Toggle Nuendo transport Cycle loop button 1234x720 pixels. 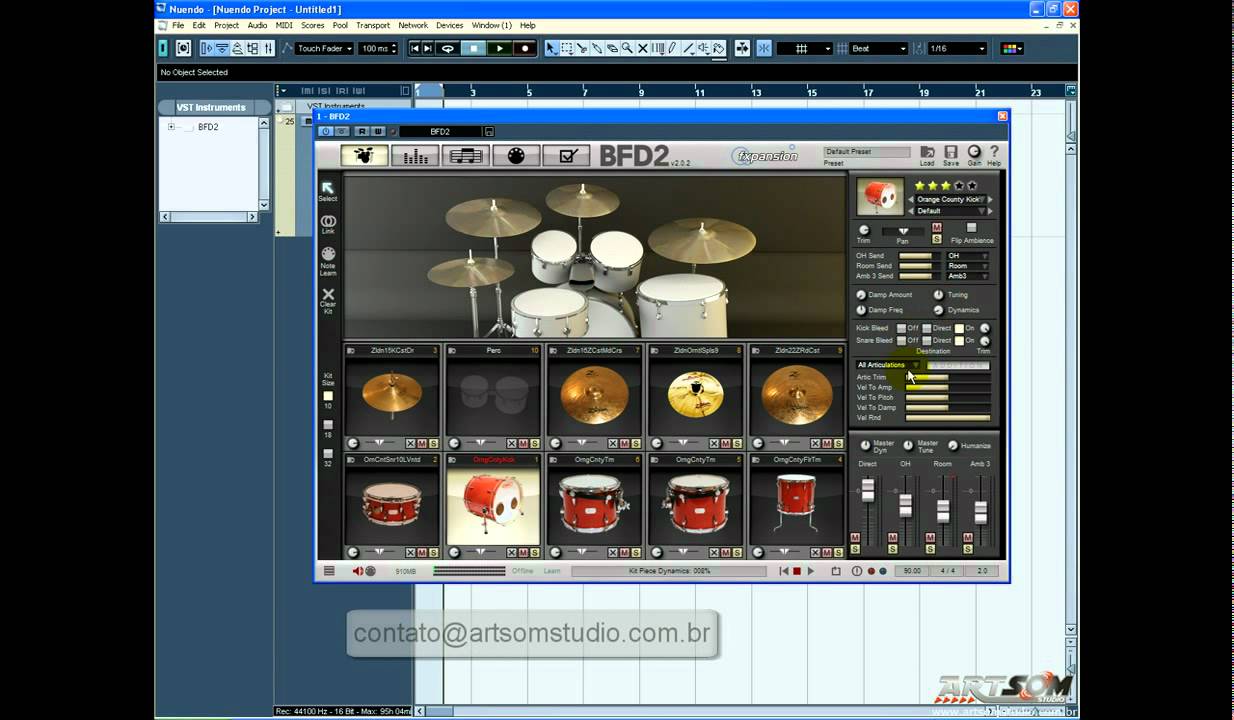(x=448, y=48)
